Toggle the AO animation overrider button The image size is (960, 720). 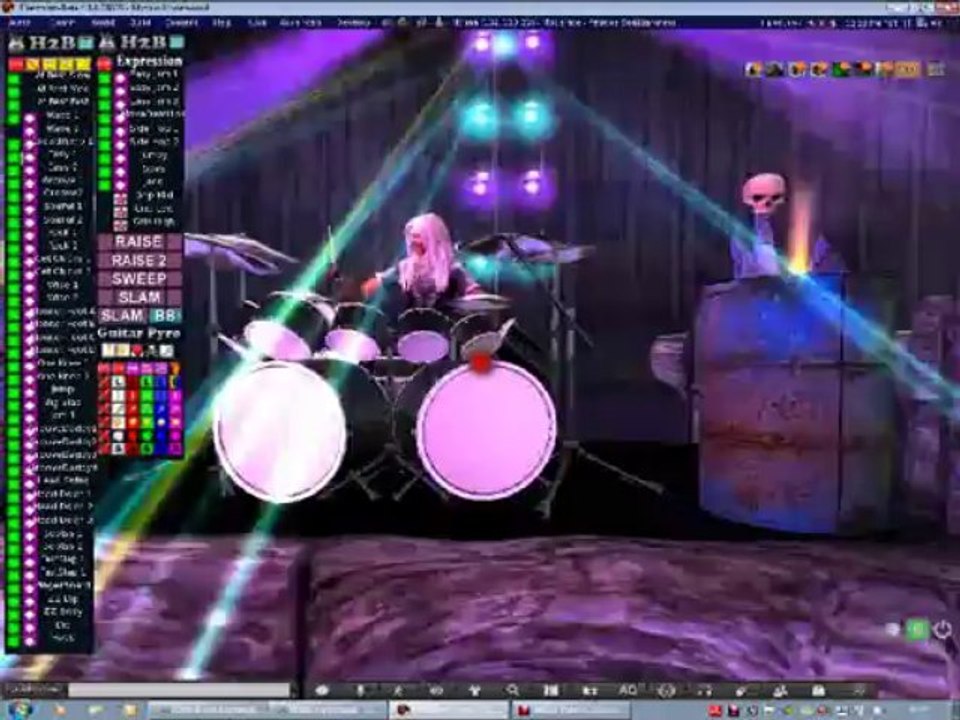pyautogui.click(x=628, y=690)
